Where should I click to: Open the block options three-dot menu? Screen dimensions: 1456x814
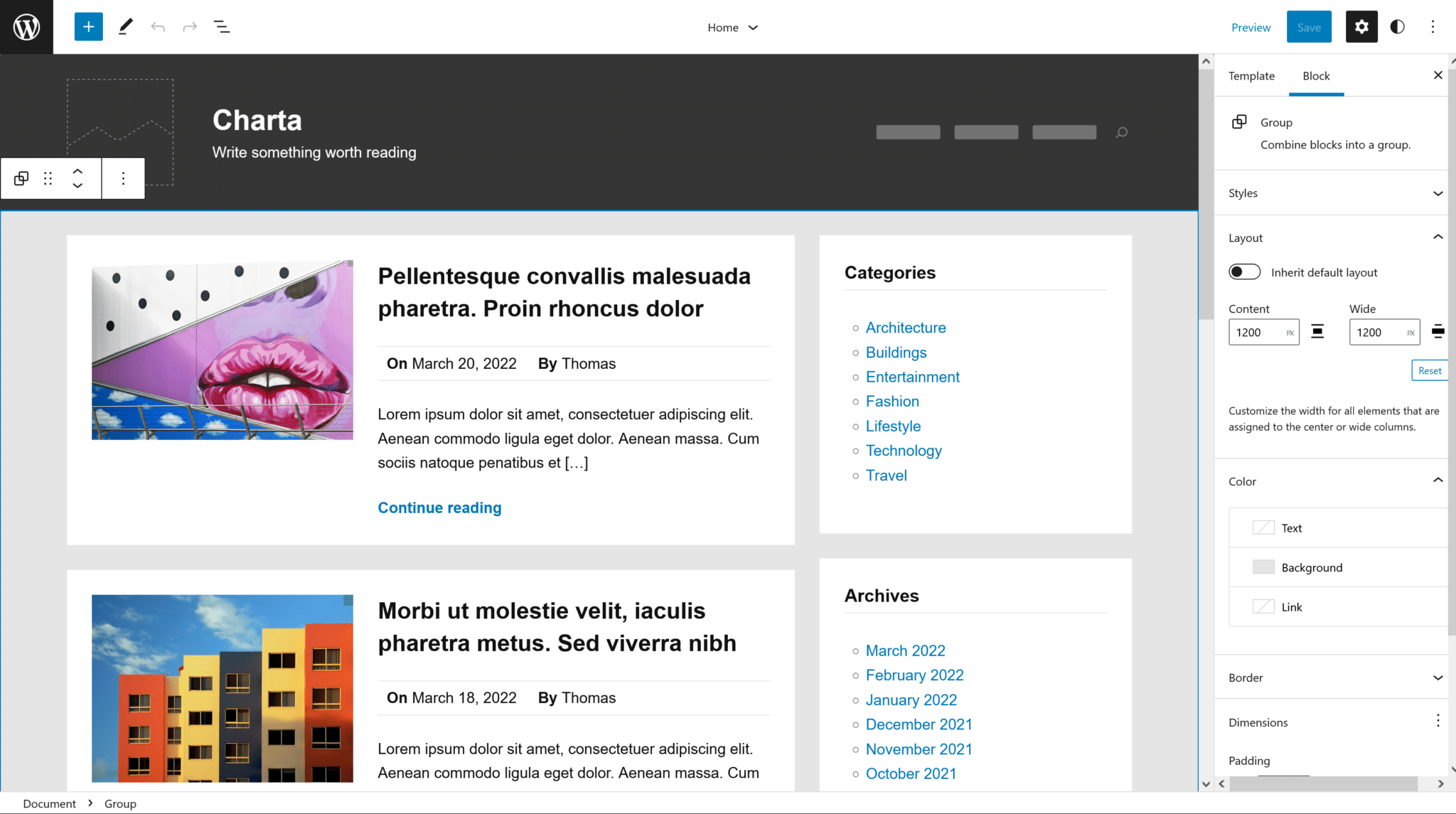pyautogui.click(x=123, y=178)
